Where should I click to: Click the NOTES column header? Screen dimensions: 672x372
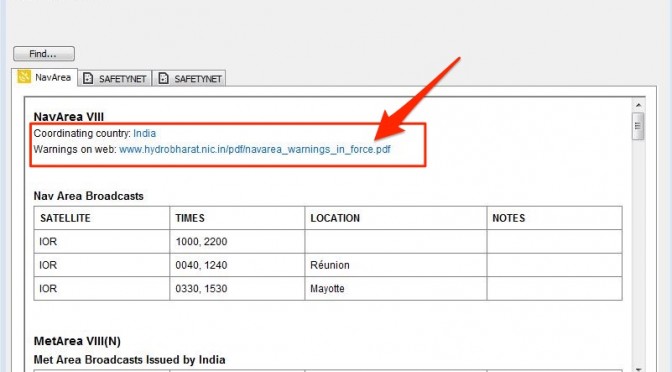[555, 218]
